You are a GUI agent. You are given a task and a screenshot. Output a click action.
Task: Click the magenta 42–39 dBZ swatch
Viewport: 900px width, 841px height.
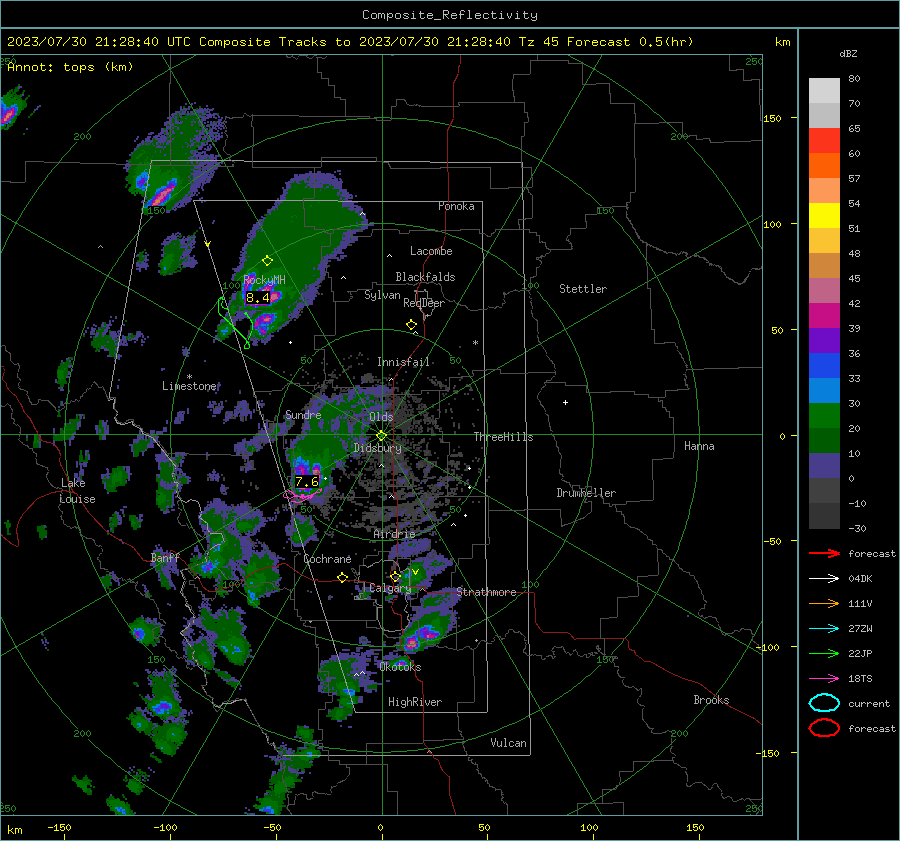click(x=824, y=316)
